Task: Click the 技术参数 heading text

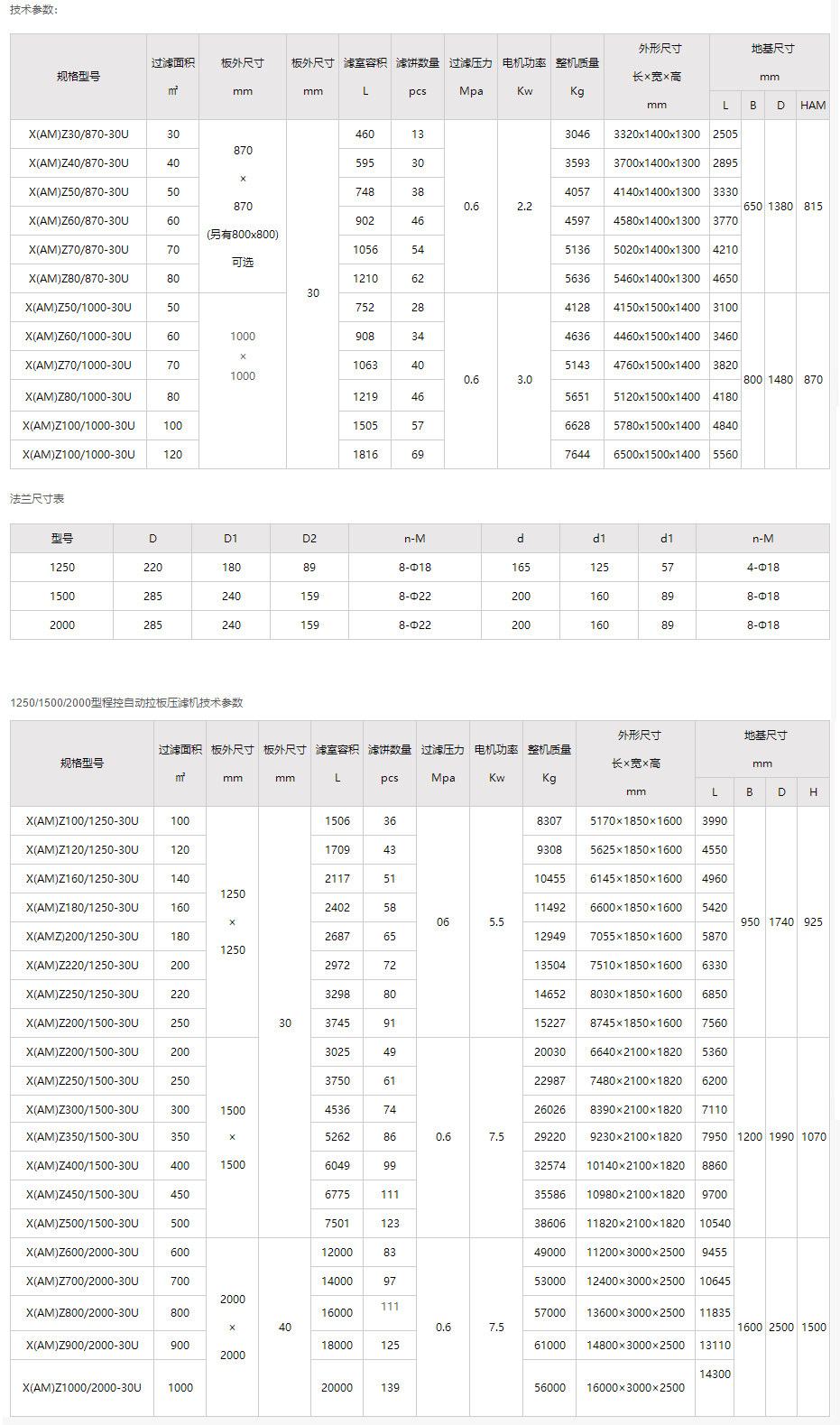Action: [33, 10]
